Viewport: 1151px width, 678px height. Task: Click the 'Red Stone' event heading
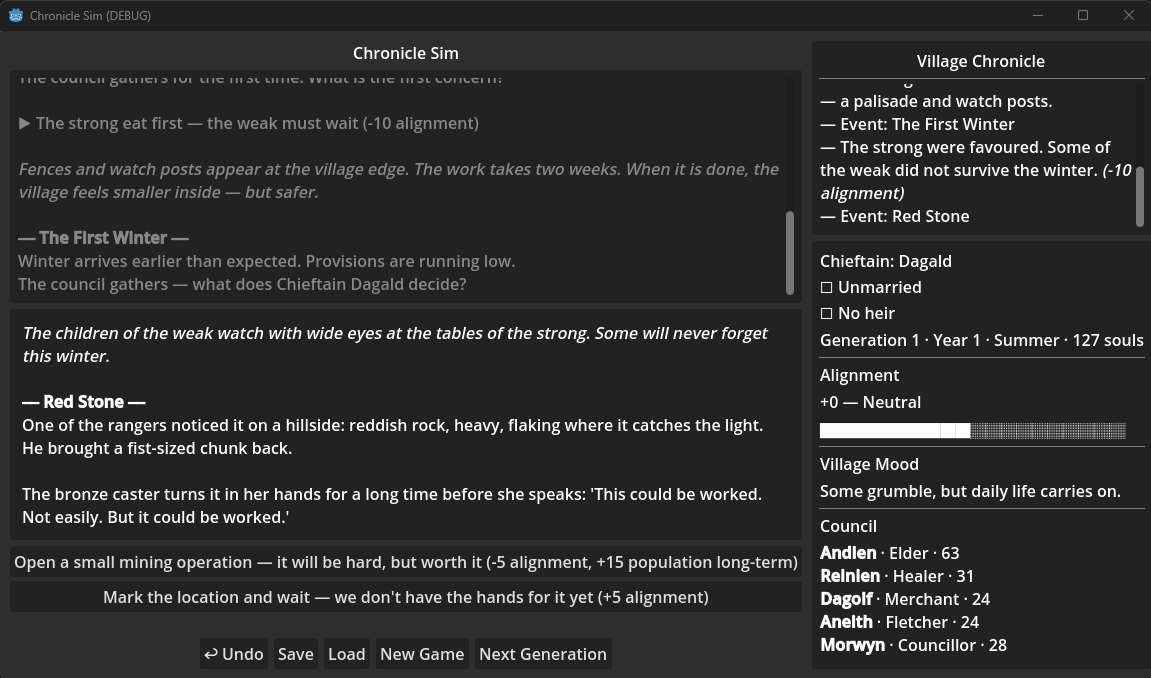[x=84, y=402]
